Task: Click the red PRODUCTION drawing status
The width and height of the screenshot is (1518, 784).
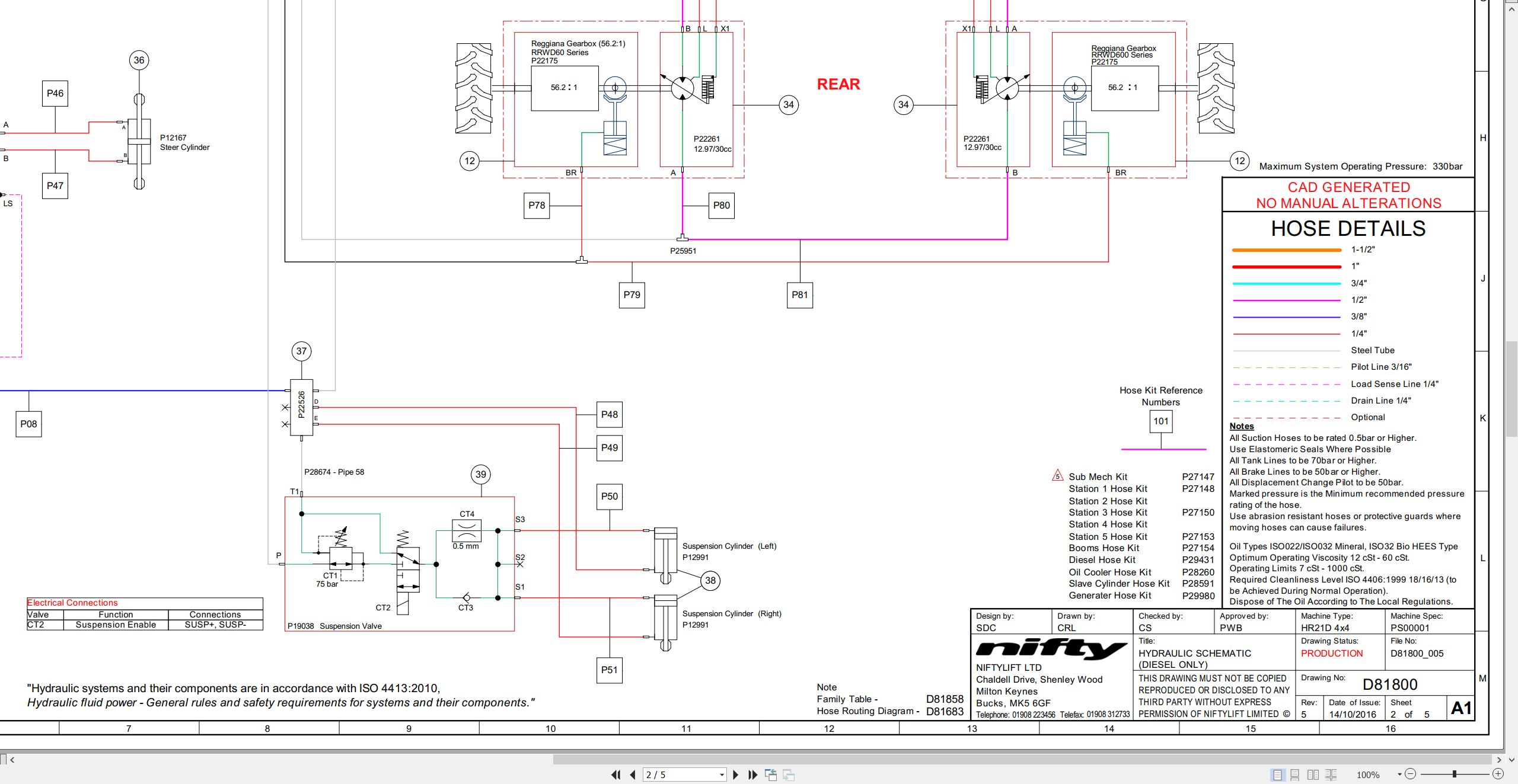Action: pyautogui.click(x=1332, y=654)
